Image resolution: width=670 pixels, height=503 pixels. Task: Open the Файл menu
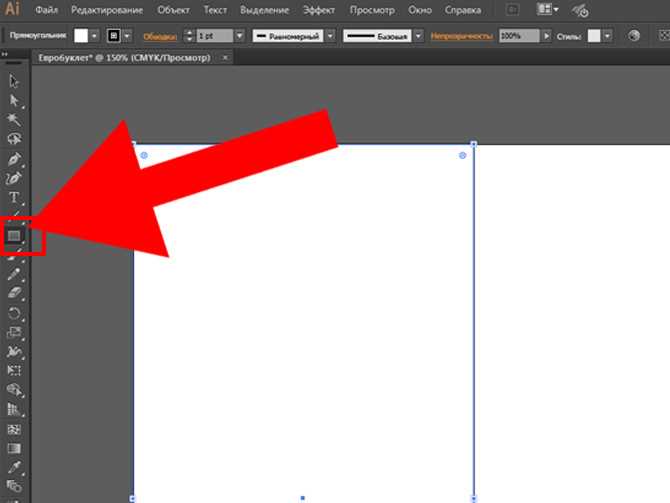point(46,10)
